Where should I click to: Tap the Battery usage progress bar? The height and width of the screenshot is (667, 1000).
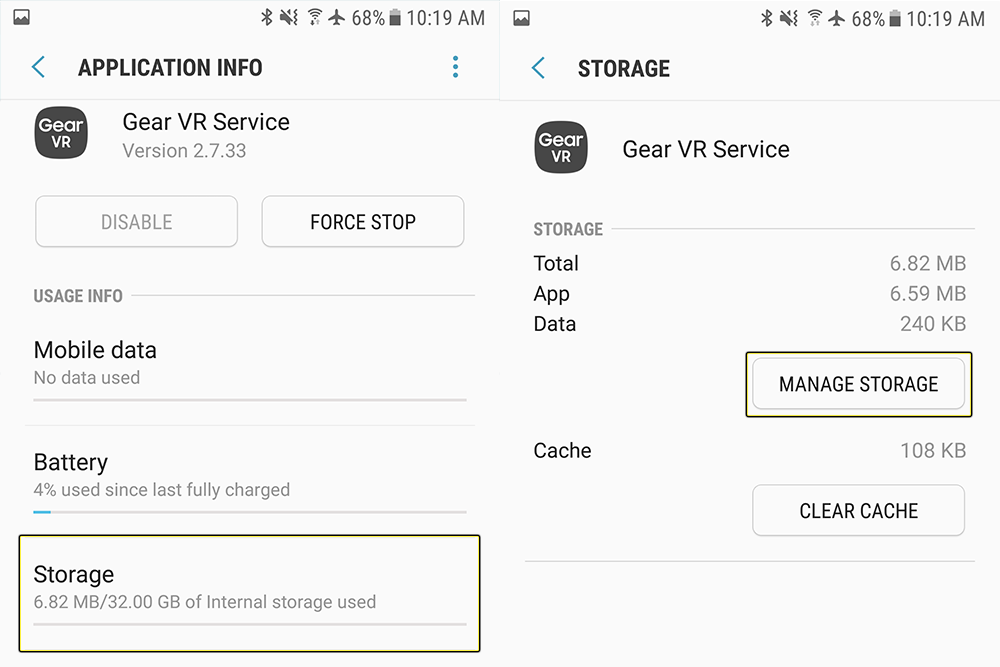(x=250, y=511)
